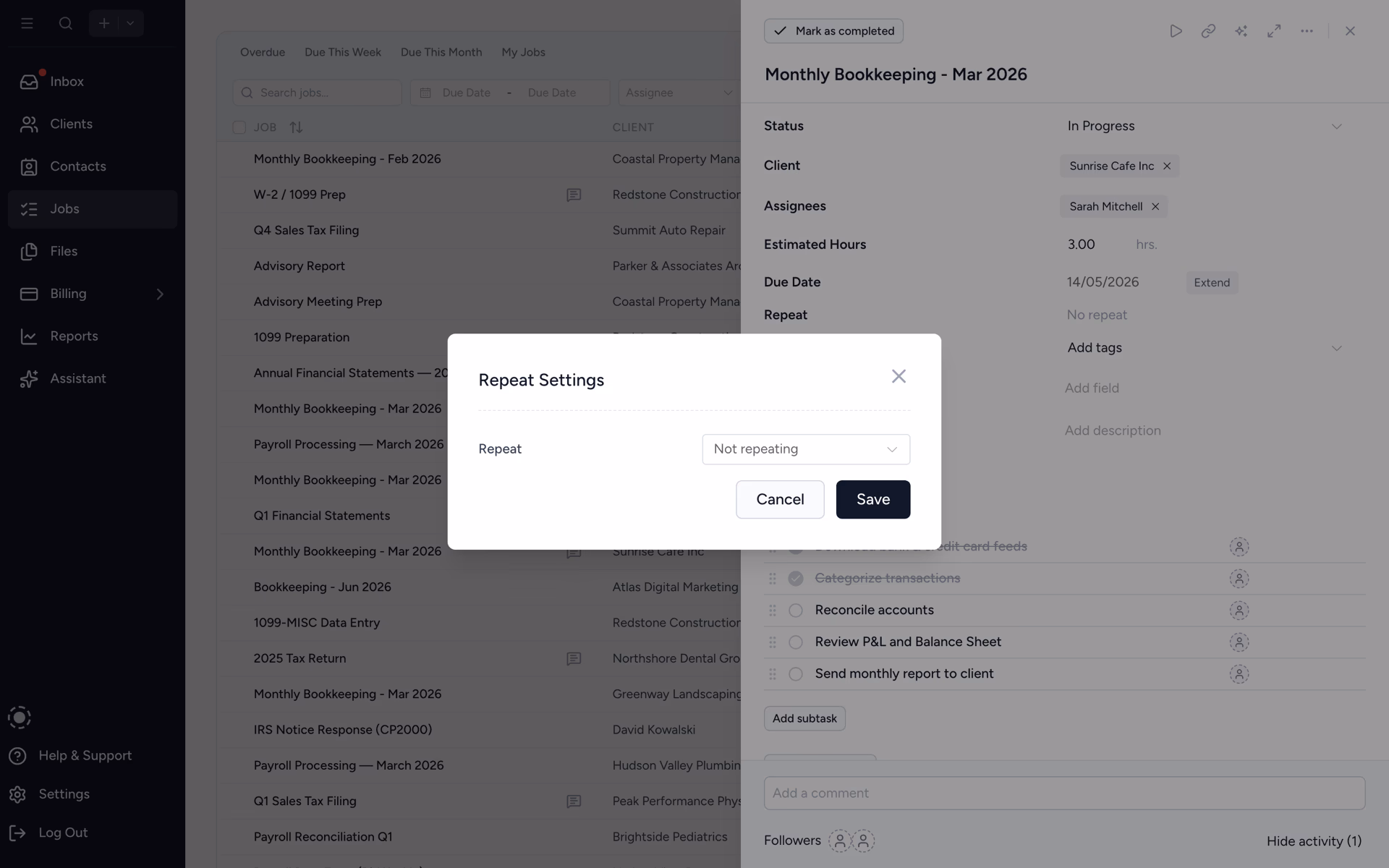This screenshot has height=868, width=1389.
Task: Assign user to Reconcile accounts subtask
Action: 1239,610
